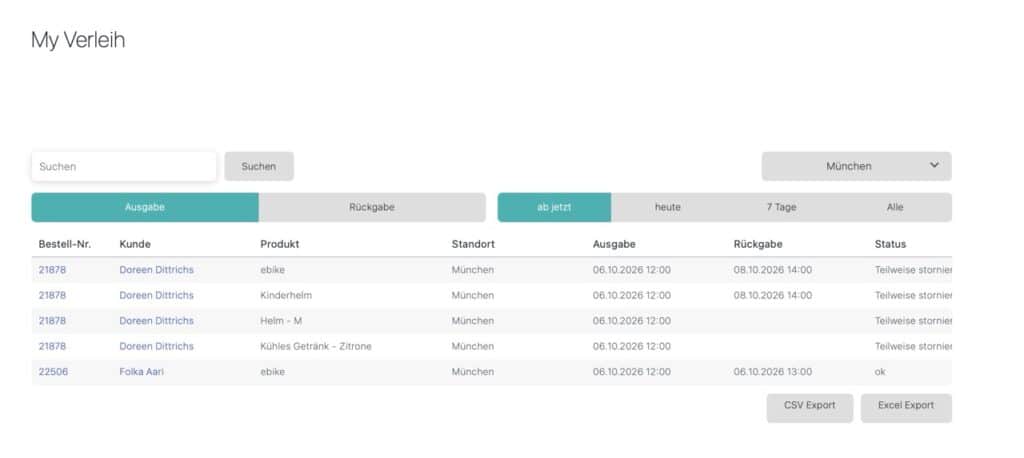Click 'ebike' product in the first Doreen Dittrichs row
1024x458 pixels.
(272, 270)
